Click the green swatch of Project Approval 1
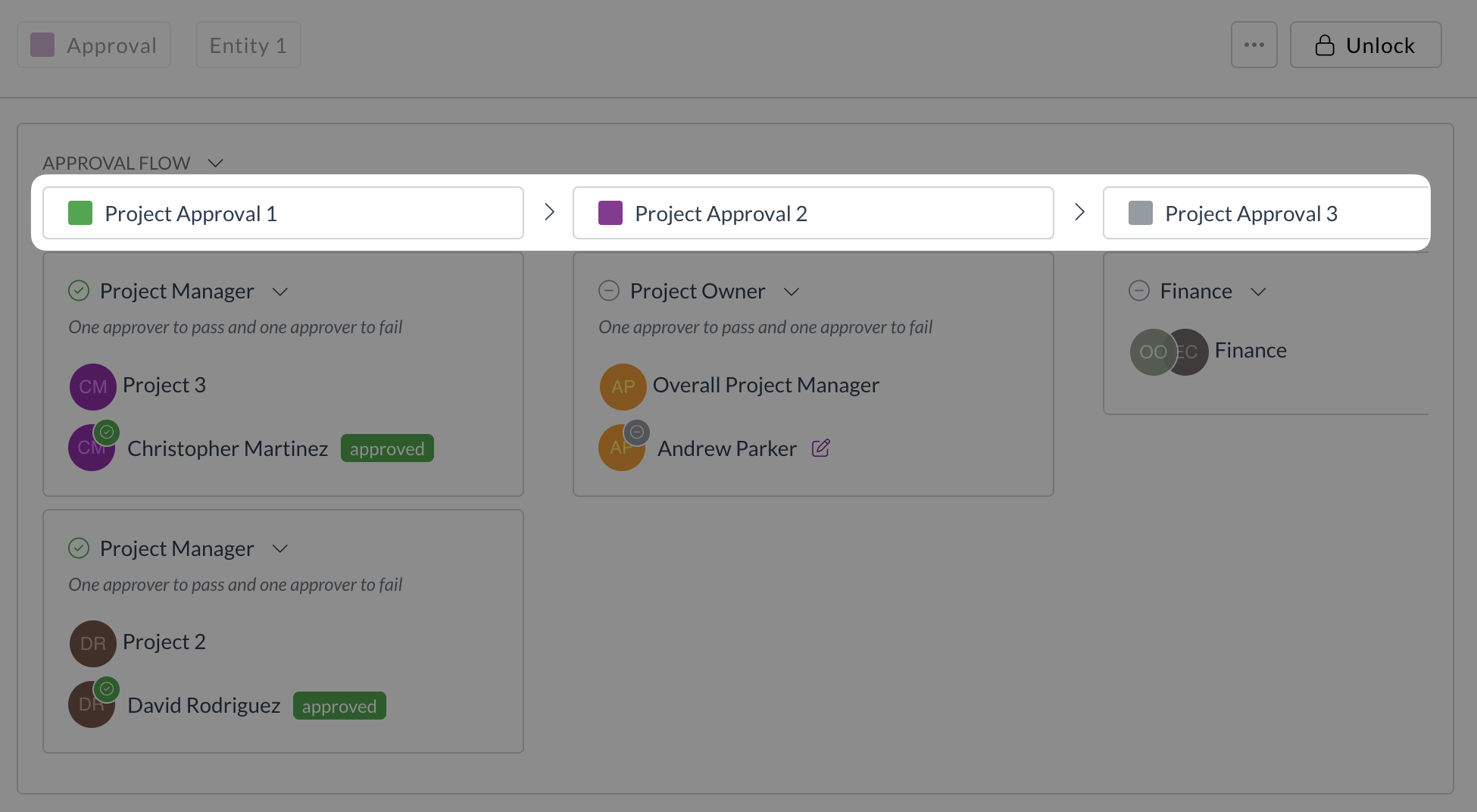 pos(80,214)
